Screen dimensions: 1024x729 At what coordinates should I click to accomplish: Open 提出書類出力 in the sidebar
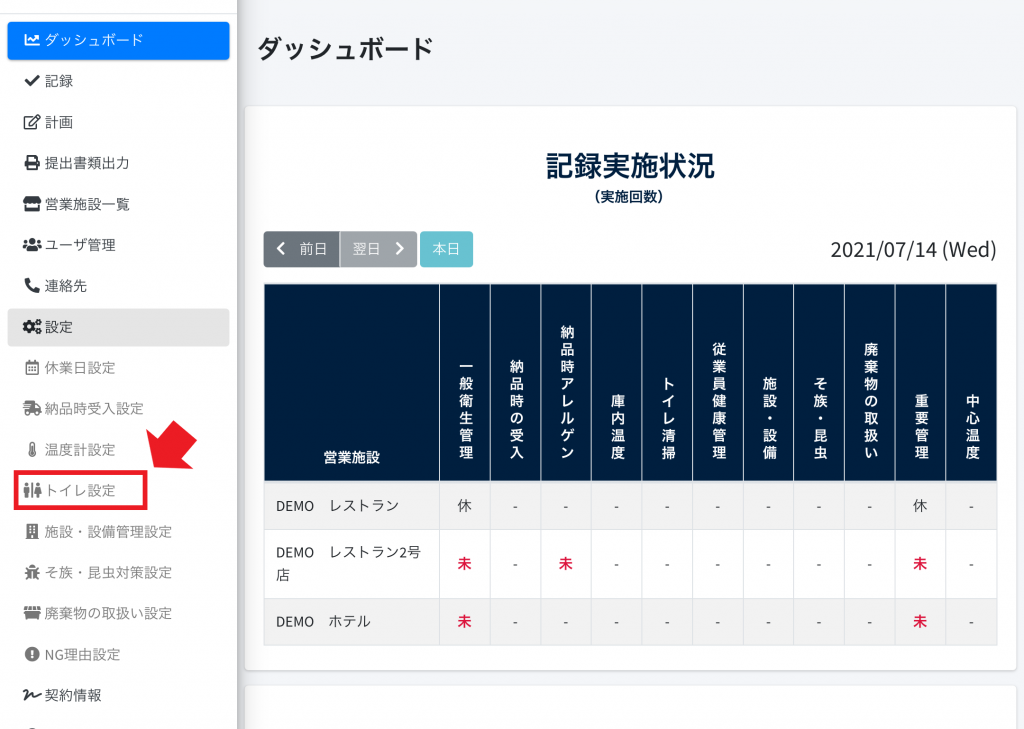(x=118, y=163)
